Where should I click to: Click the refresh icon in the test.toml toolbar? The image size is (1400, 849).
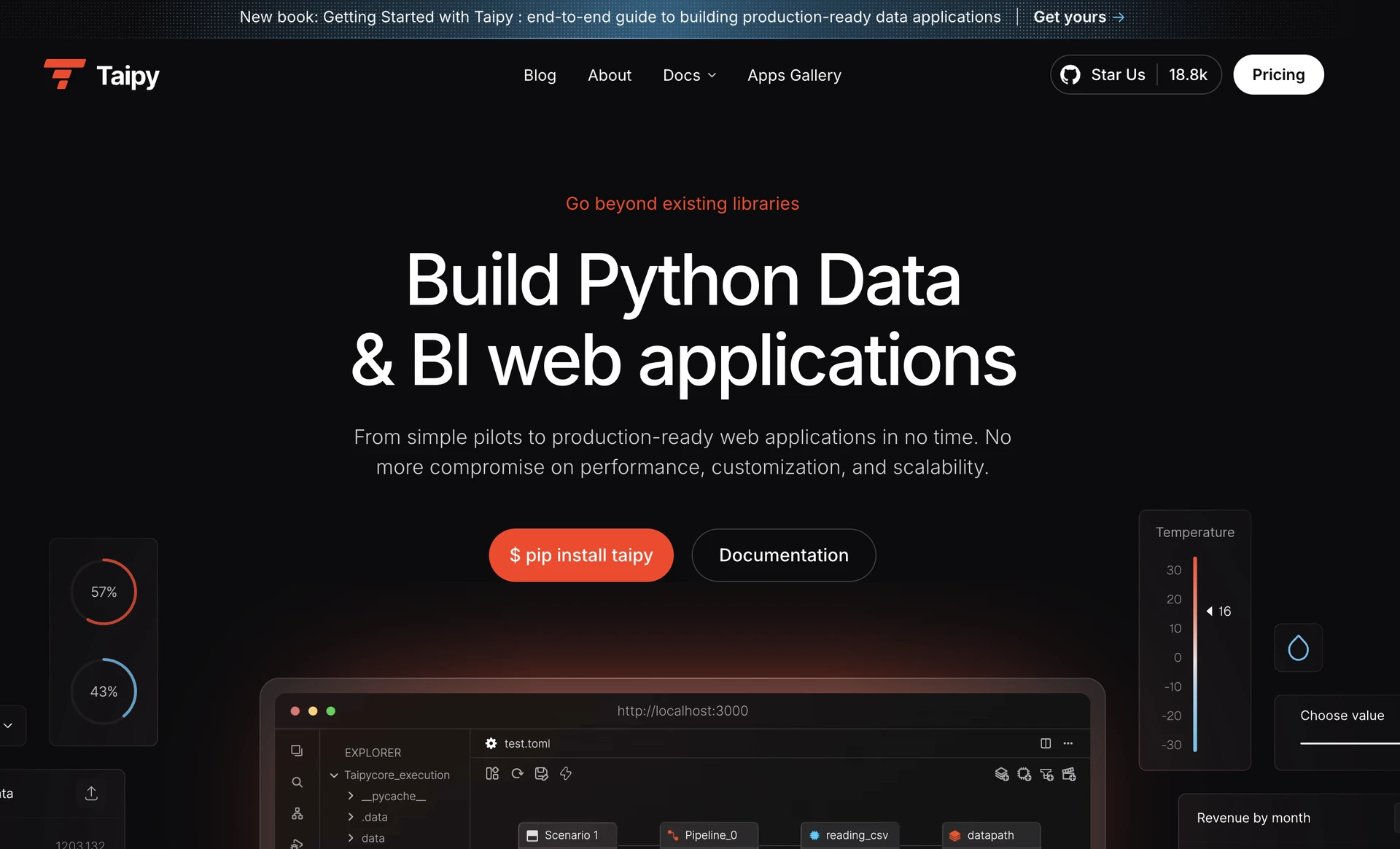(517, 773)
